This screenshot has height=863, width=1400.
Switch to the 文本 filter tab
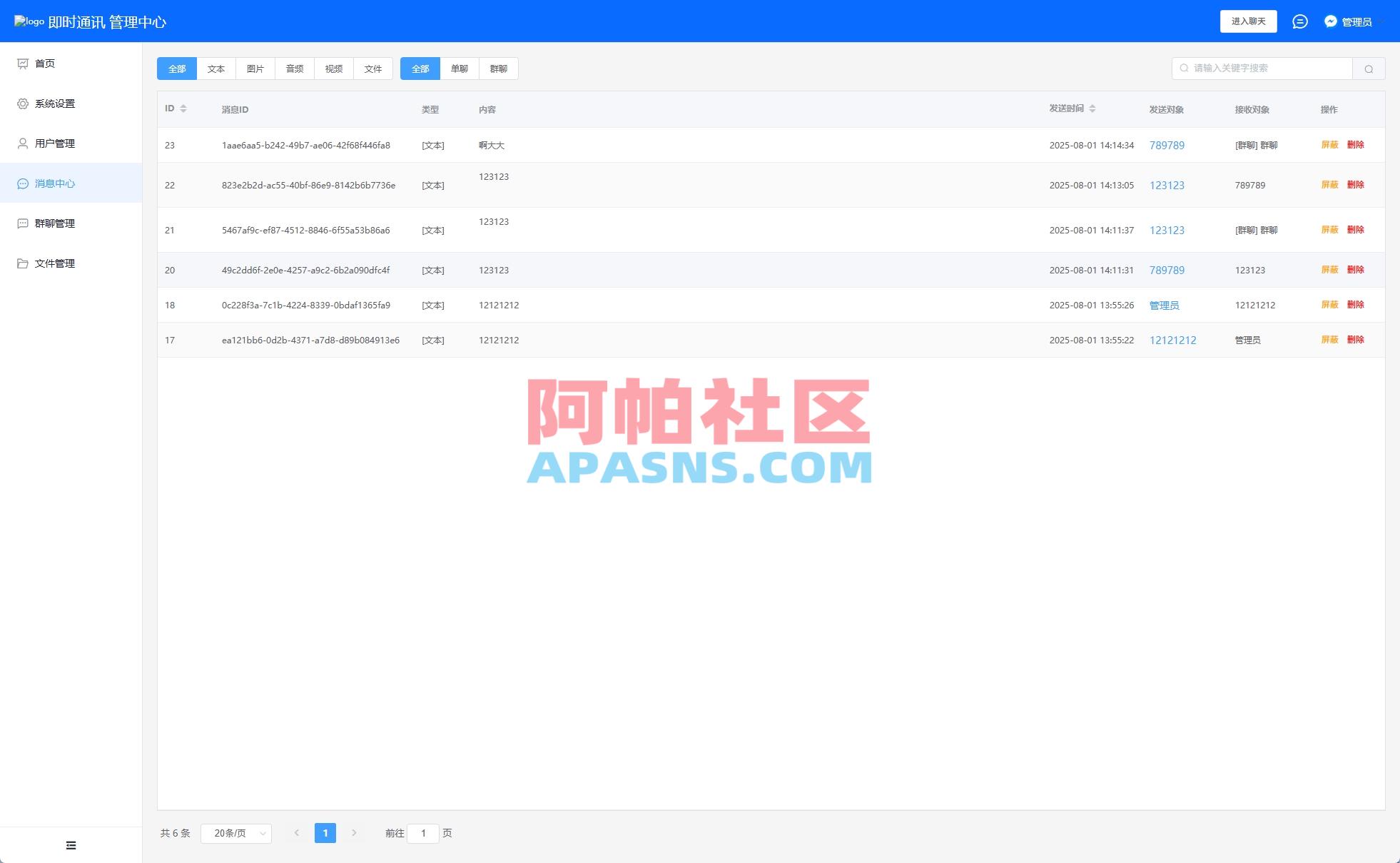click(x=216, y=69)
